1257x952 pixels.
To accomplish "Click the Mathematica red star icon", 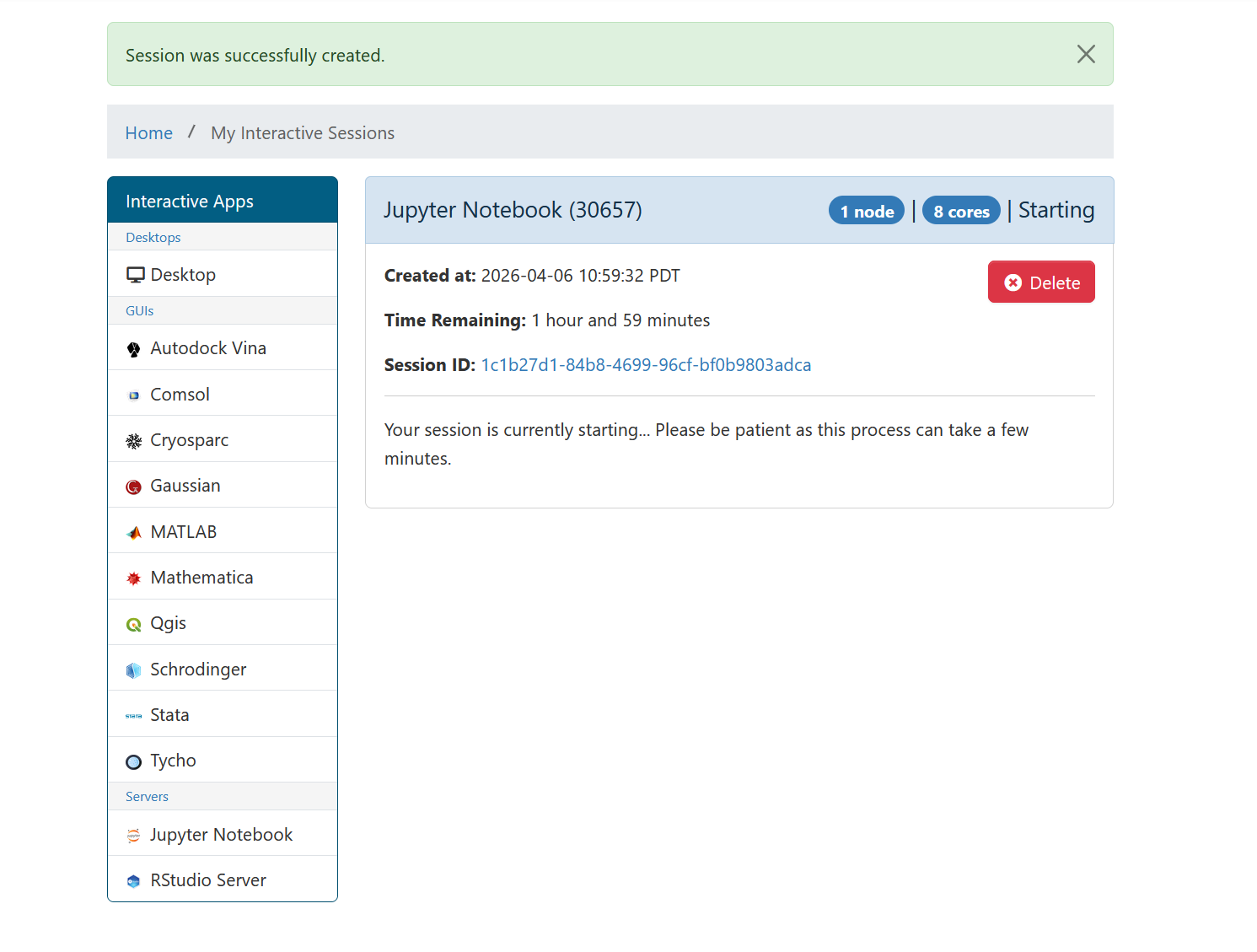I will 133,578.
